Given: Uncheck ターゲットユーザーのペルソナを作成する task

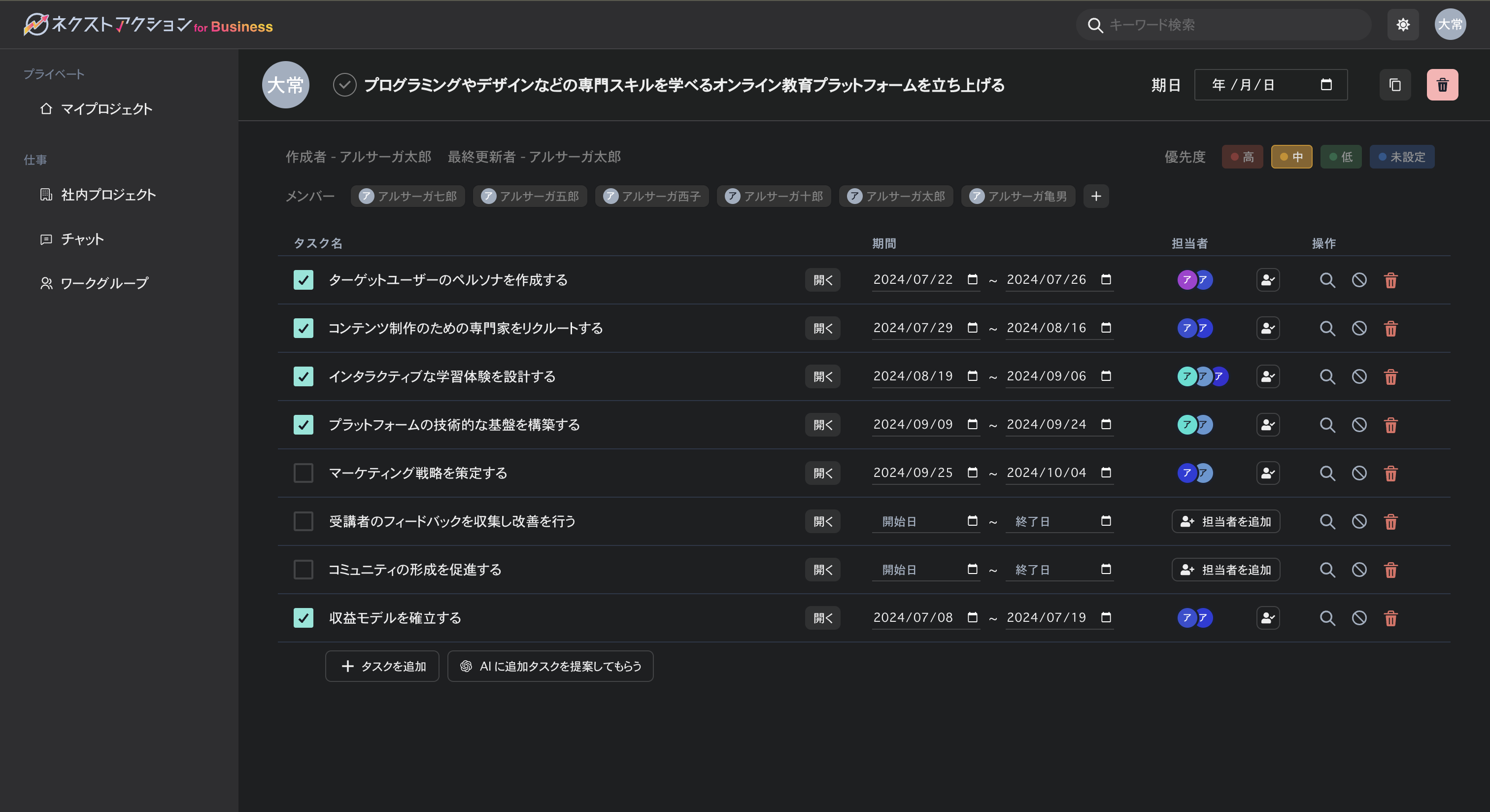Looking at the screenshot, I should [x=303, y=280].
